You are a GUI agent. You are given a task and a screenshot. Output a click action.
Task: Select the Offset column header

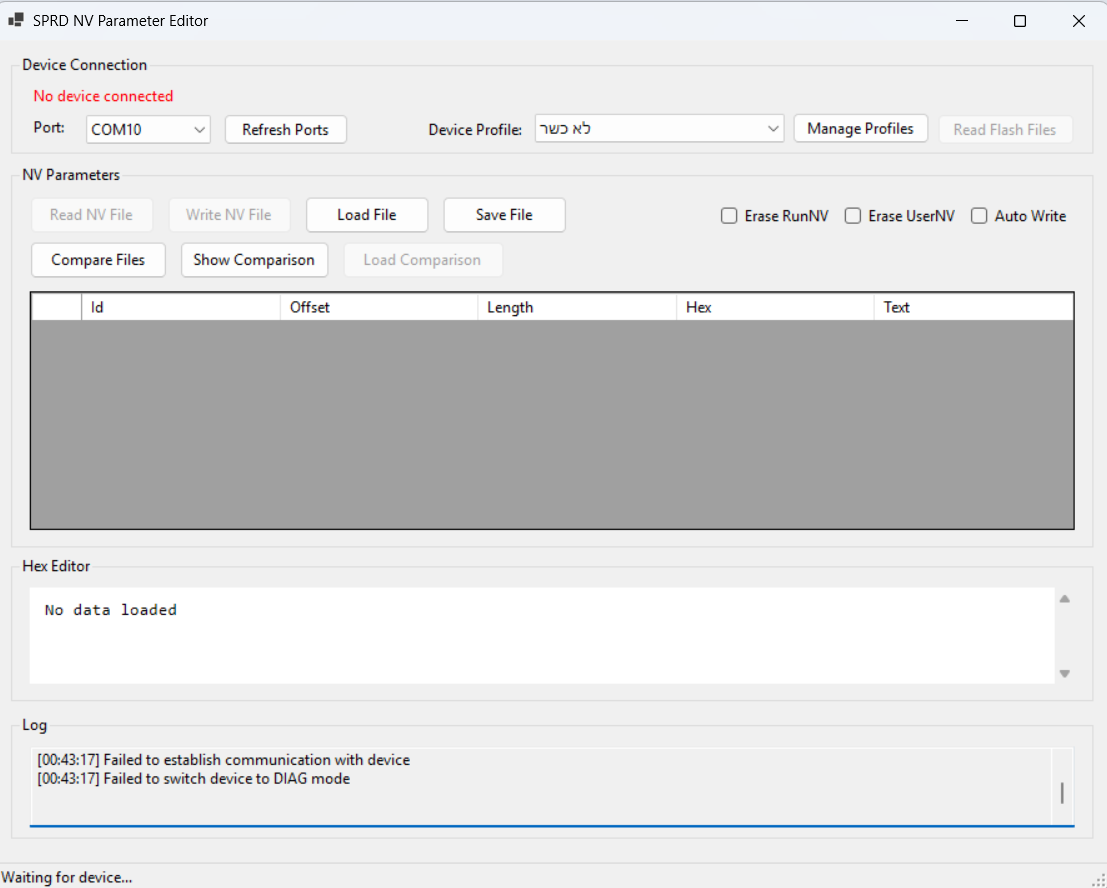click(378, 307)
